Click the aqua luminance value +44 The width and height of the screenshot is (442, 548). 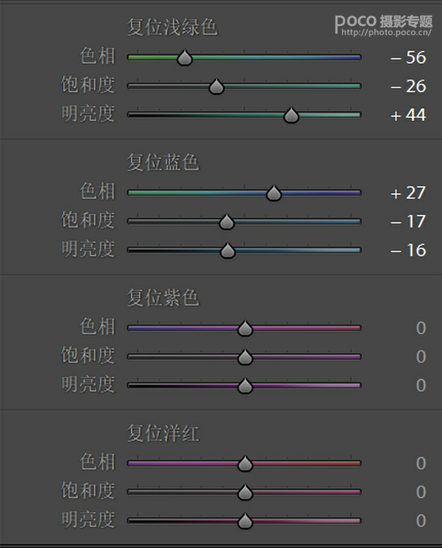pyautogui.click(x=408, y=115)
